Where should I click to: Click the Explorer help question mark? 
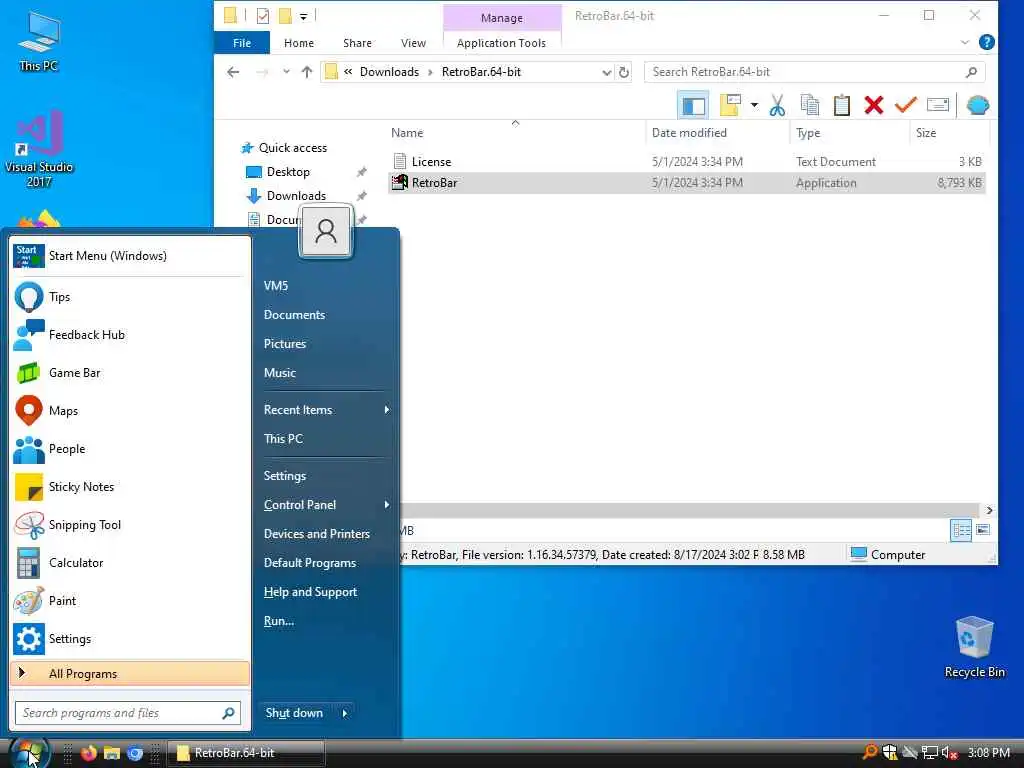(x=986, y=42)
